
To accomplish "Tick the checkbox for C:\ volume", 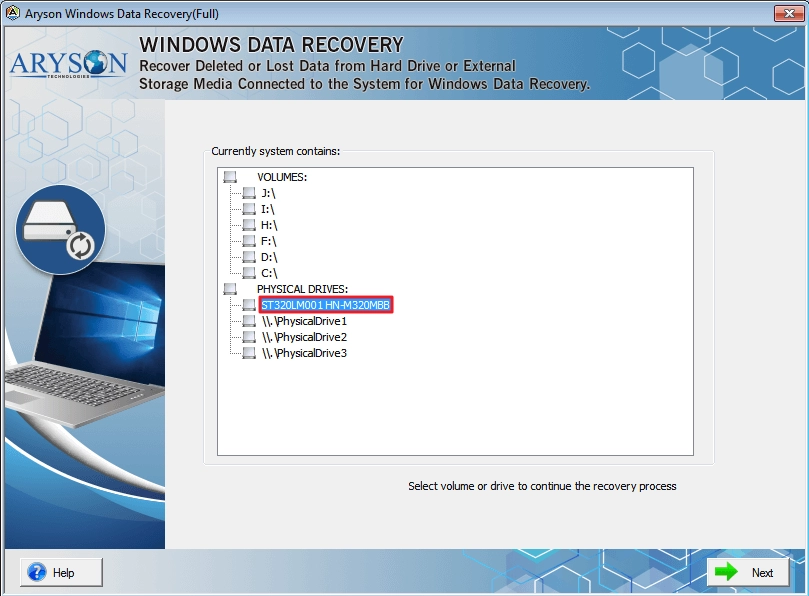I will tap(249, 273).
